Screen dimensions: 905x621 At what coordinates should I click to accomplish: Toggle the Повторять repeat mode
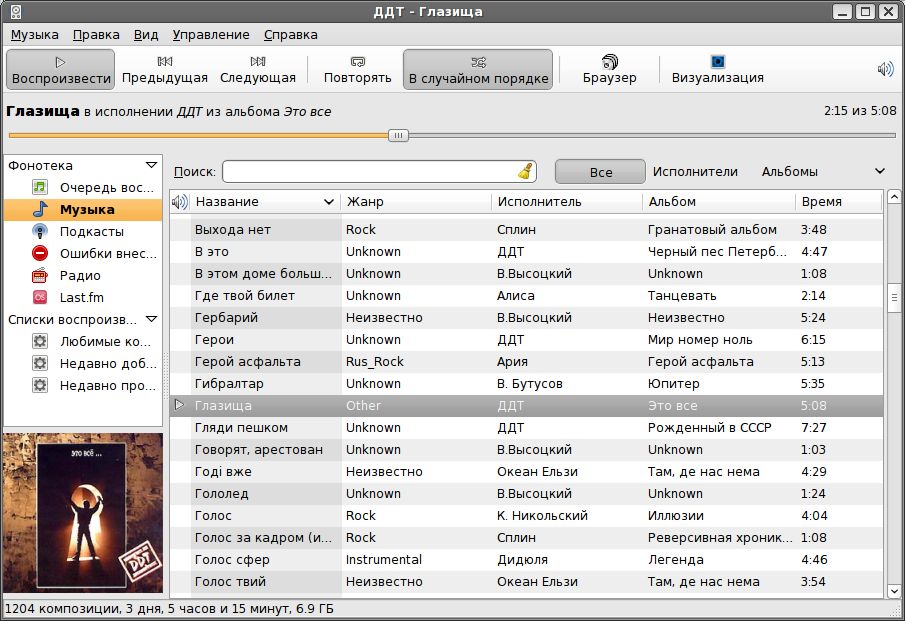click(357, 69)
